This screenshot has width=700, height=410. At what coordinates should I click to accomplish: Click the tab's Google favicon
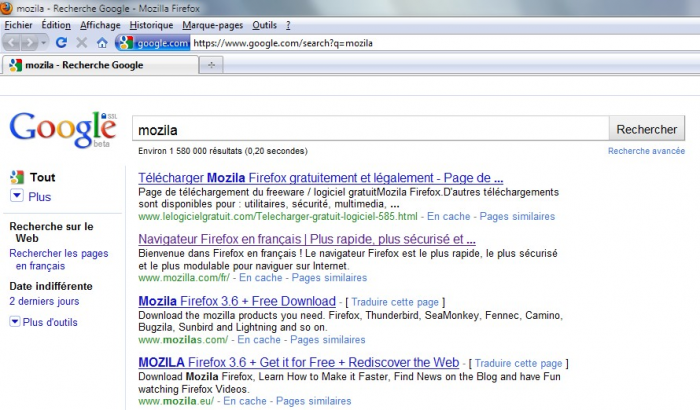16,65
